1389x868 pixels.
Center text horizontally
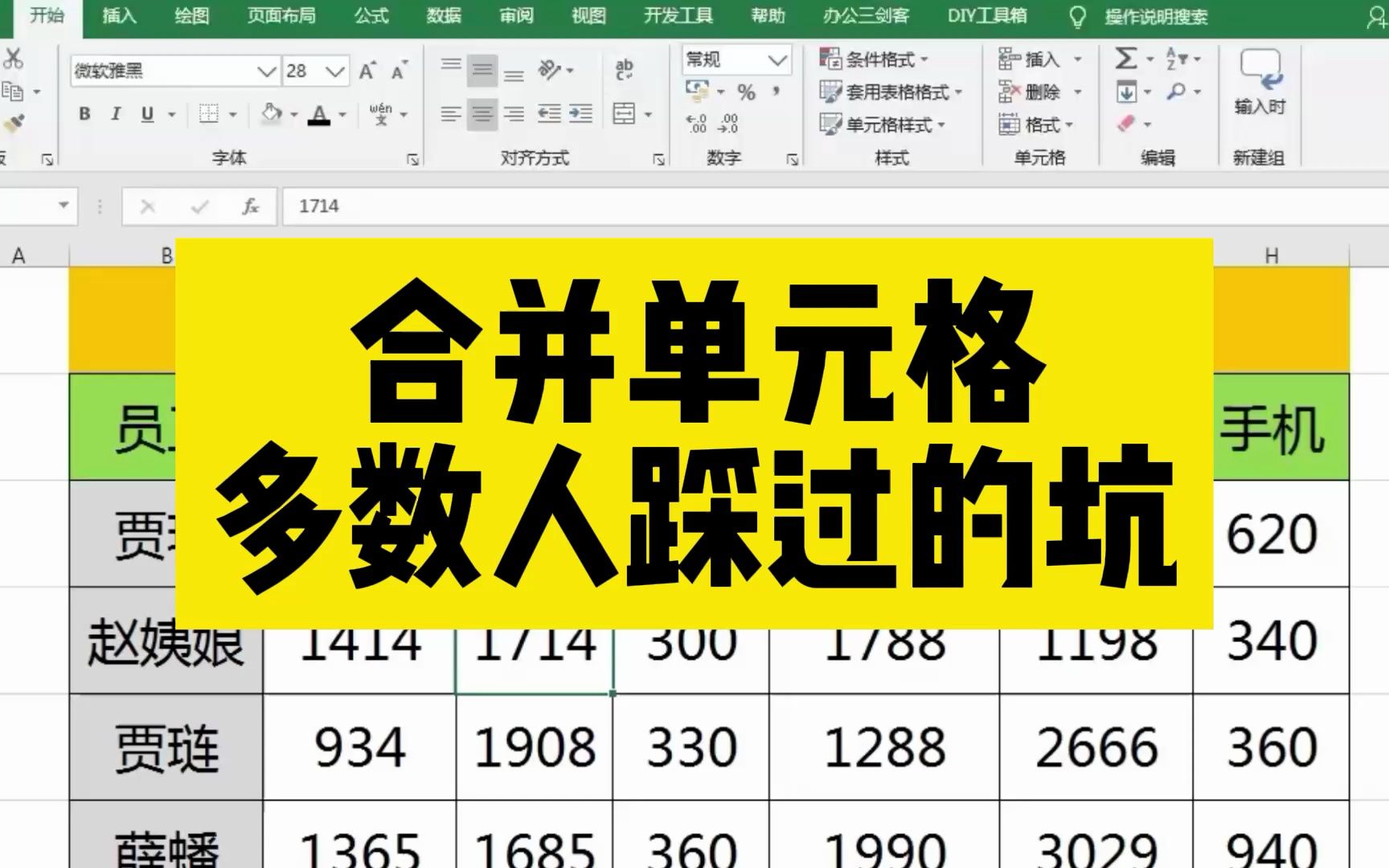click(x=482, y=114)
